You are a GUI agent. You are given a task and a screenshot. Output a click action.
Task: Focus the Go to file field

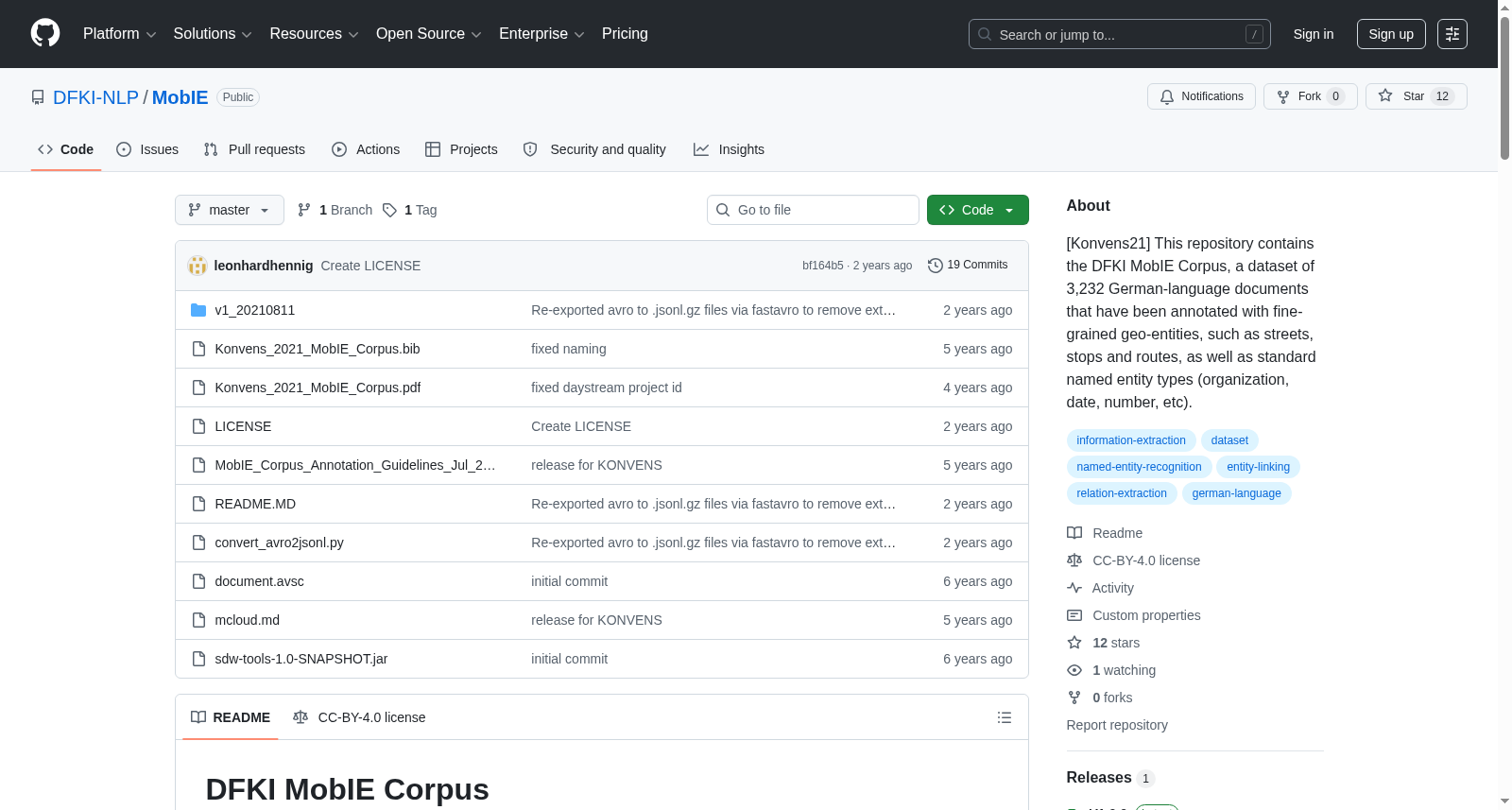[x=813, y=210]
